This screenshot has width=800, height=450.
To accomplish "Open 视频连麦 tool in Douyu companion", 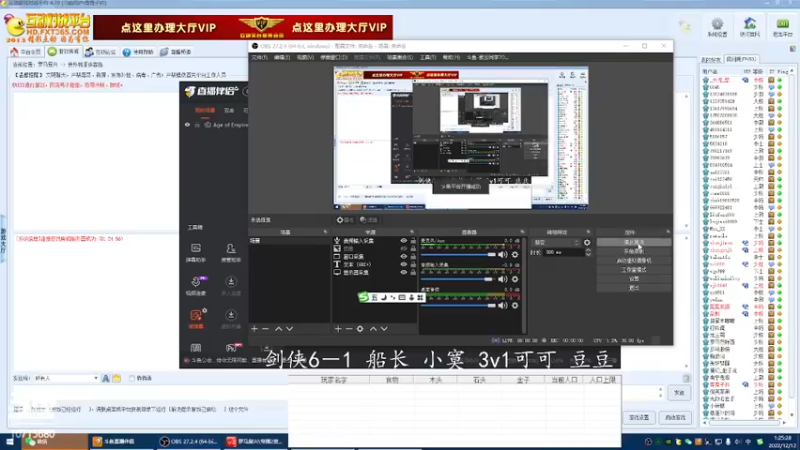I will coord(196,286).
